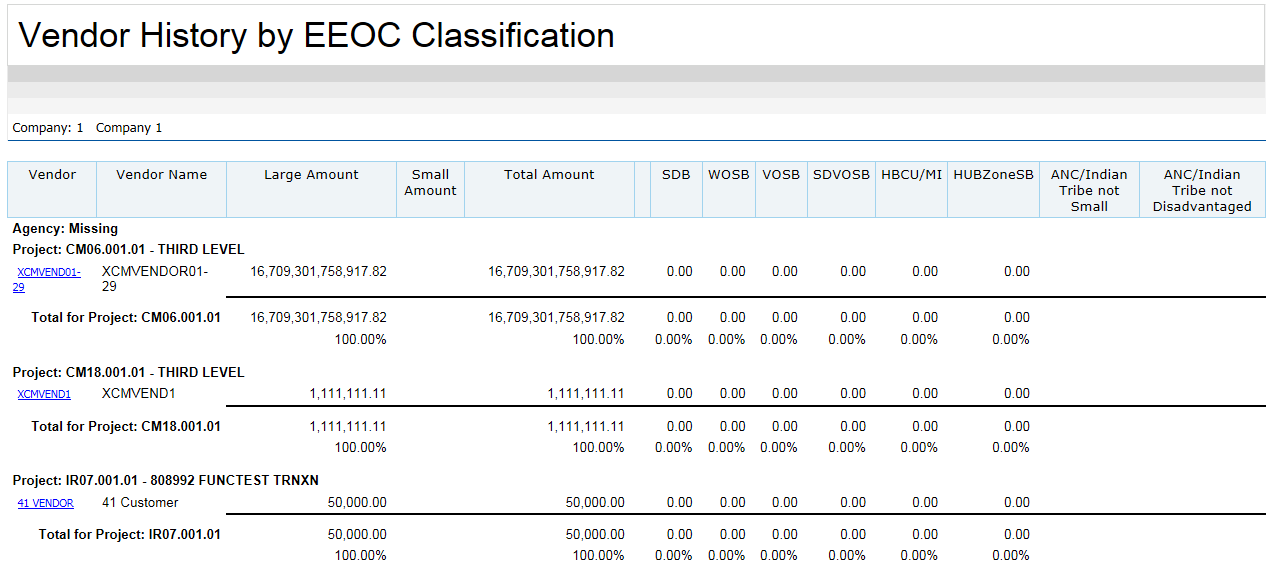Open the XCMVEND1 vendor link
This screenshot has height=571, width=1272.
[44, 394]
